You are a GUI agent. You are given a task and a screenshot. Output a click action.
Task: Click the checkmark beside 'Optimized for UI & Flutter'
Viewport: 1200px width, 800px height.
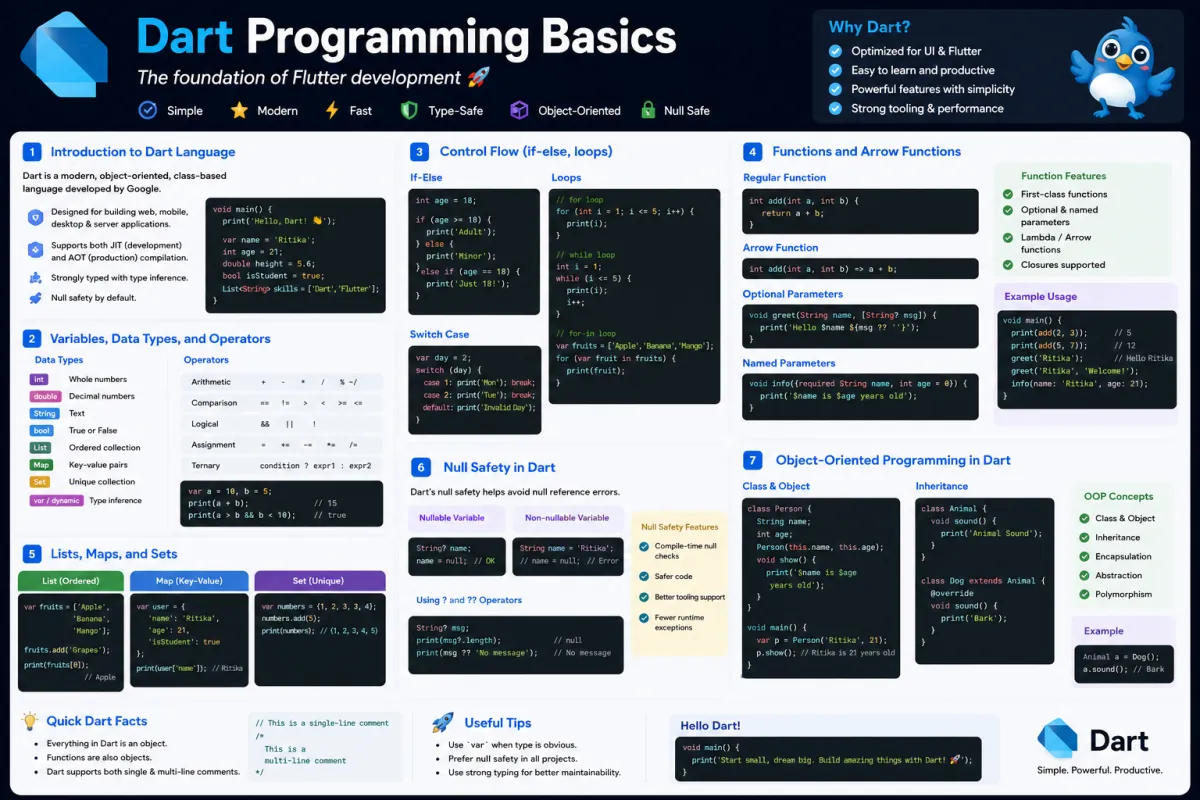pos(835,51)
